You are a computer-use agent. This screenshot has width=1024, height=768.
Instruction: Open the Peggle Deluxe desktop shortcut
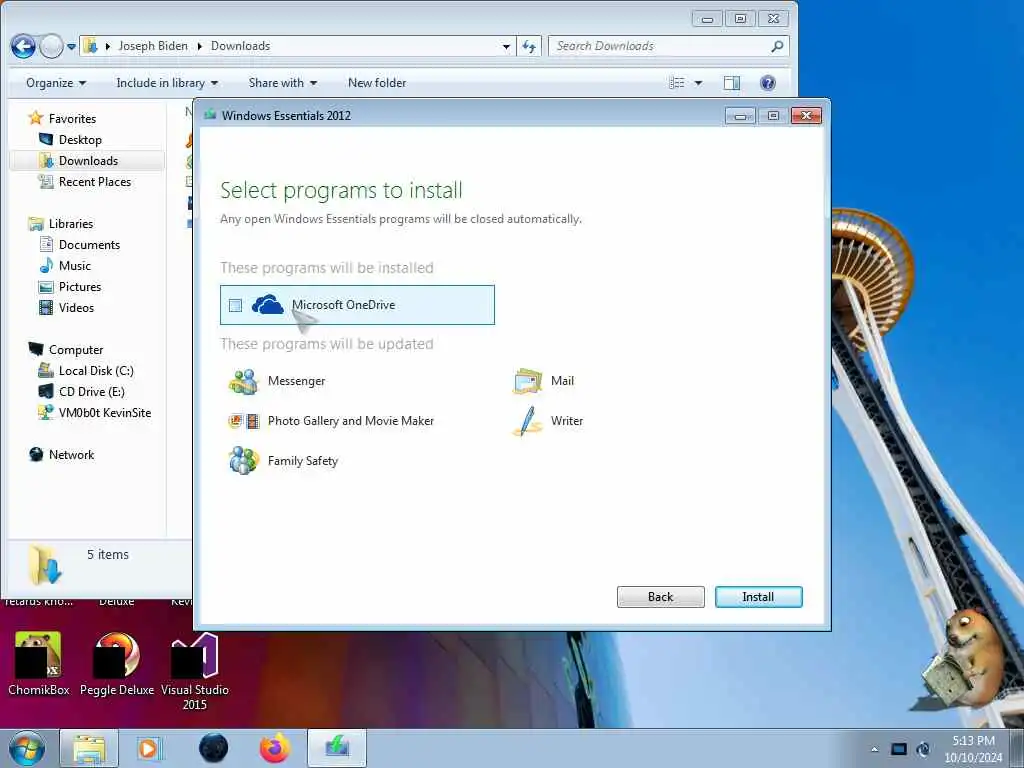117,664
